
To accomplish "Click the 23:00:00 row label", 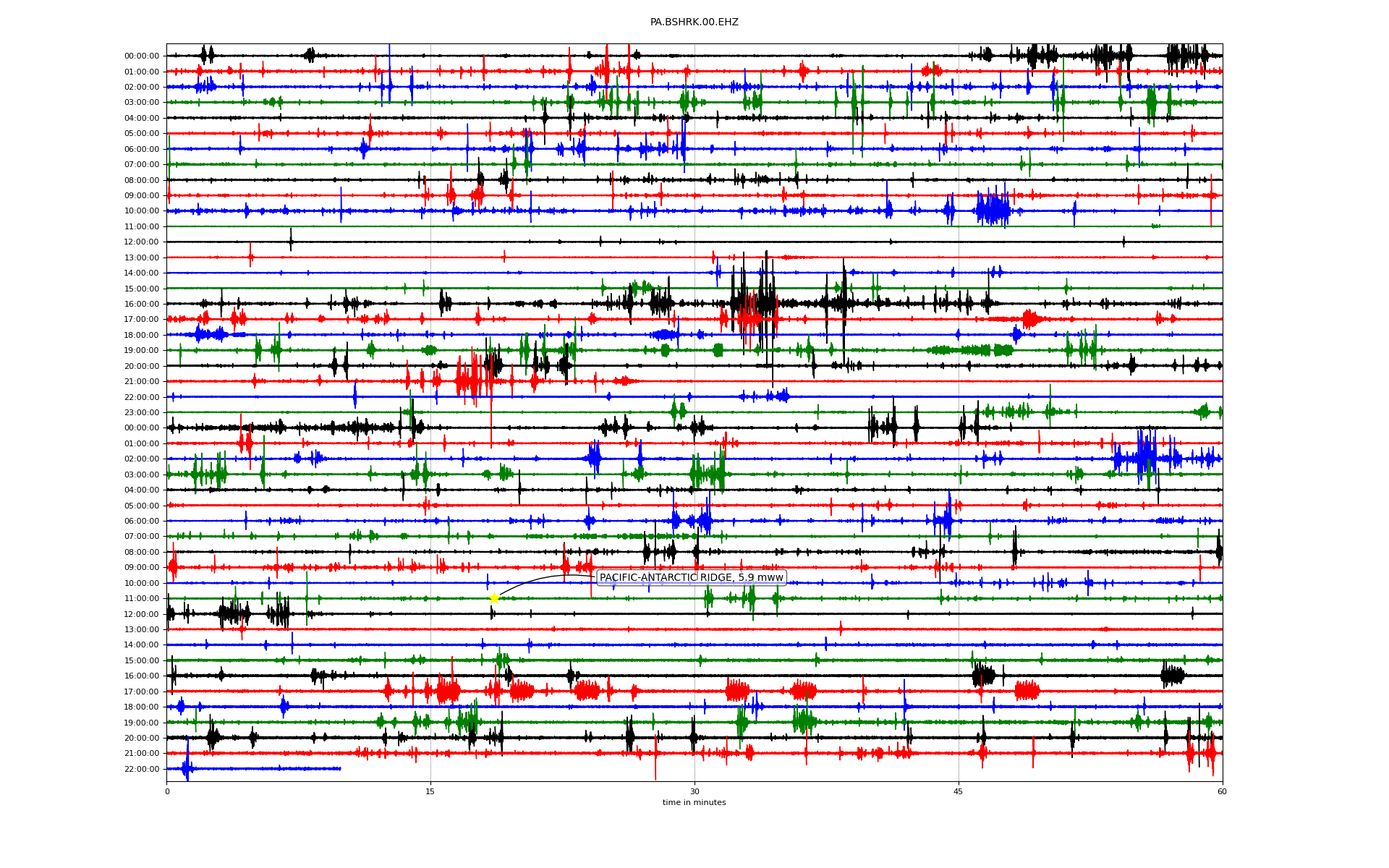I will 142,412.
